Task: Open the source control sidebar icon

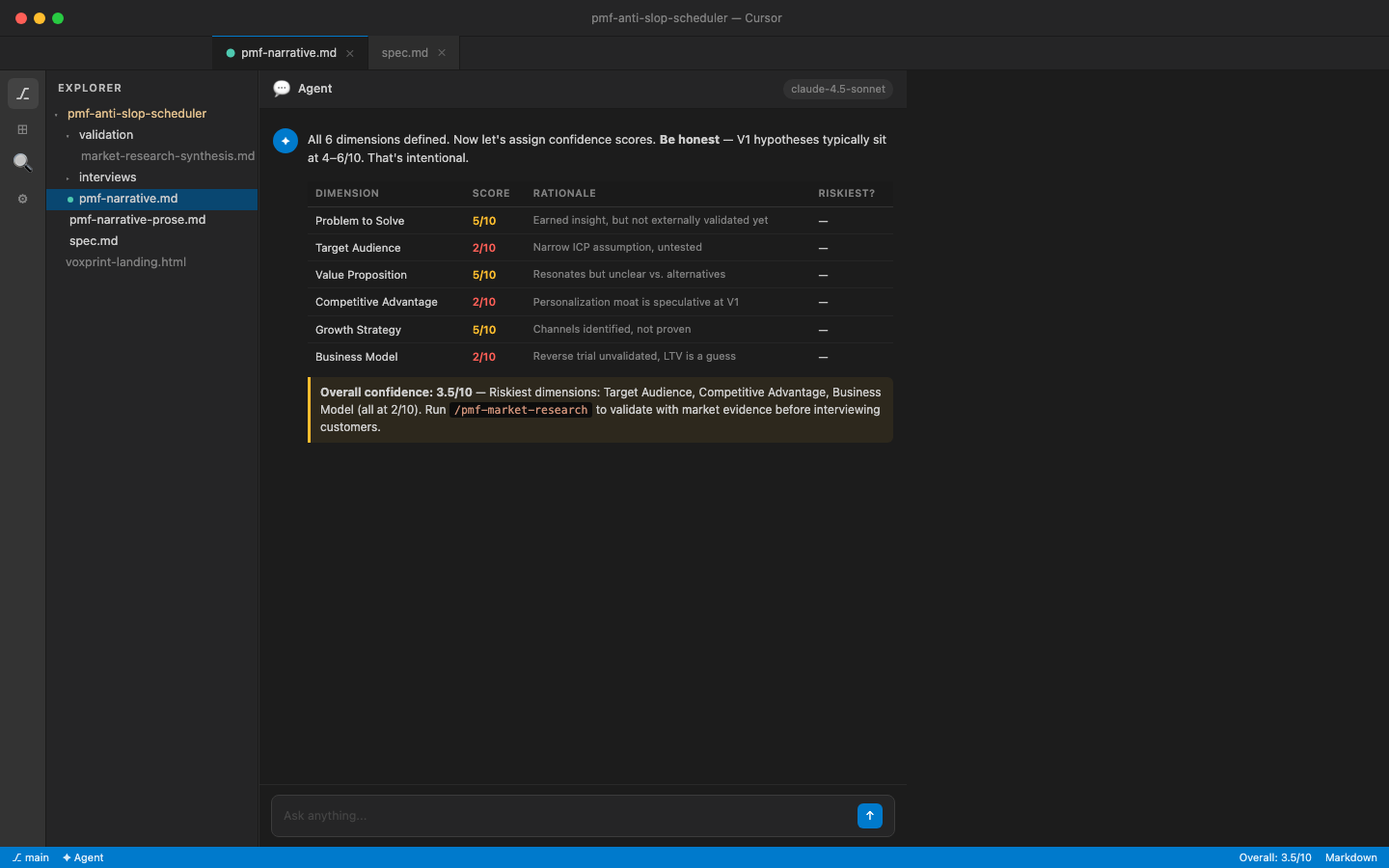Action: pyautogui.click(x=23, y=94)
